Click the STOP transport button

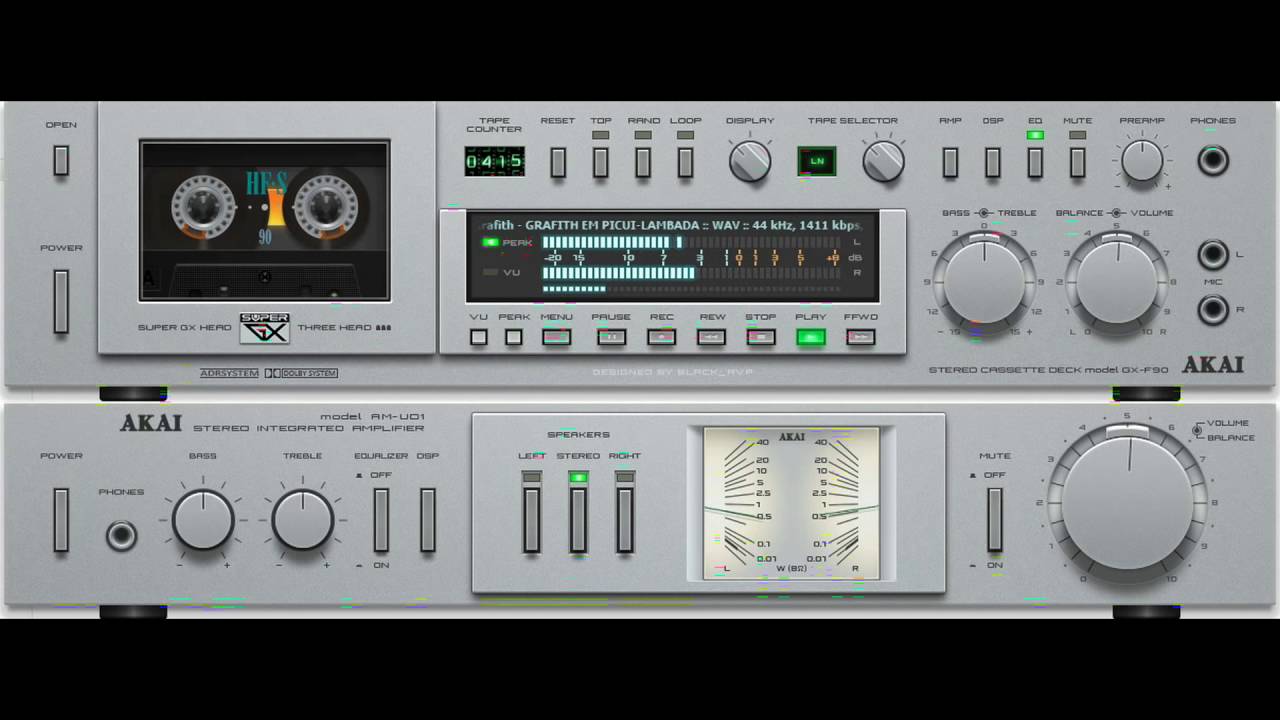761,337
